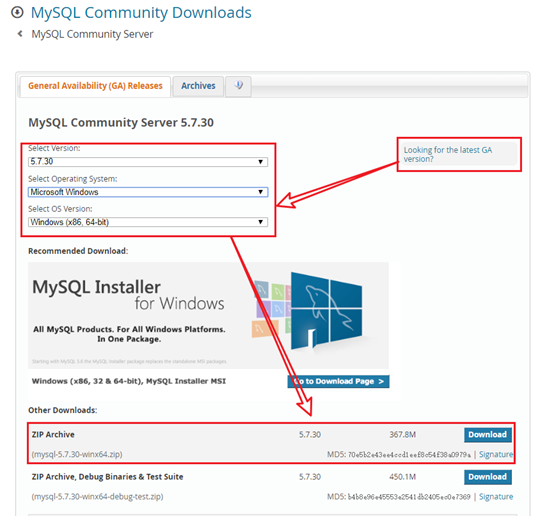This screenshot has height=516, width=554.
Task: Download the ZIP Archive Debug Binaries & Test Suite
Action: (x=488, y=477)
